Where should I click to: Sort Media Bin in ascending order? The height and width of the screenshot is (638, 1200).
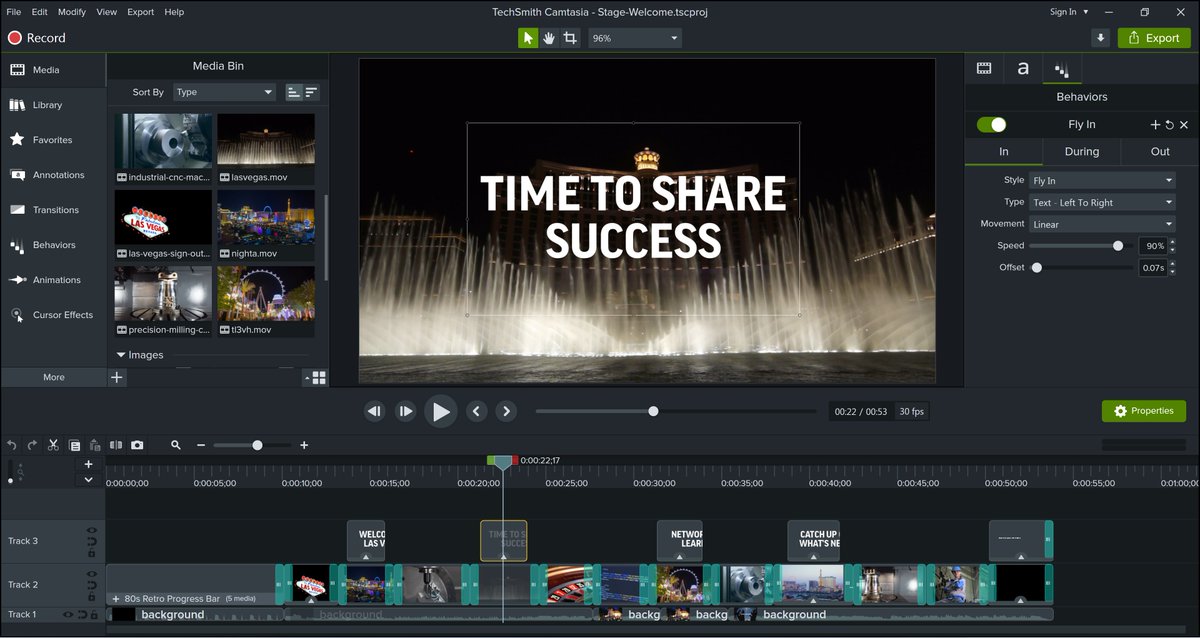pos(294,92)
